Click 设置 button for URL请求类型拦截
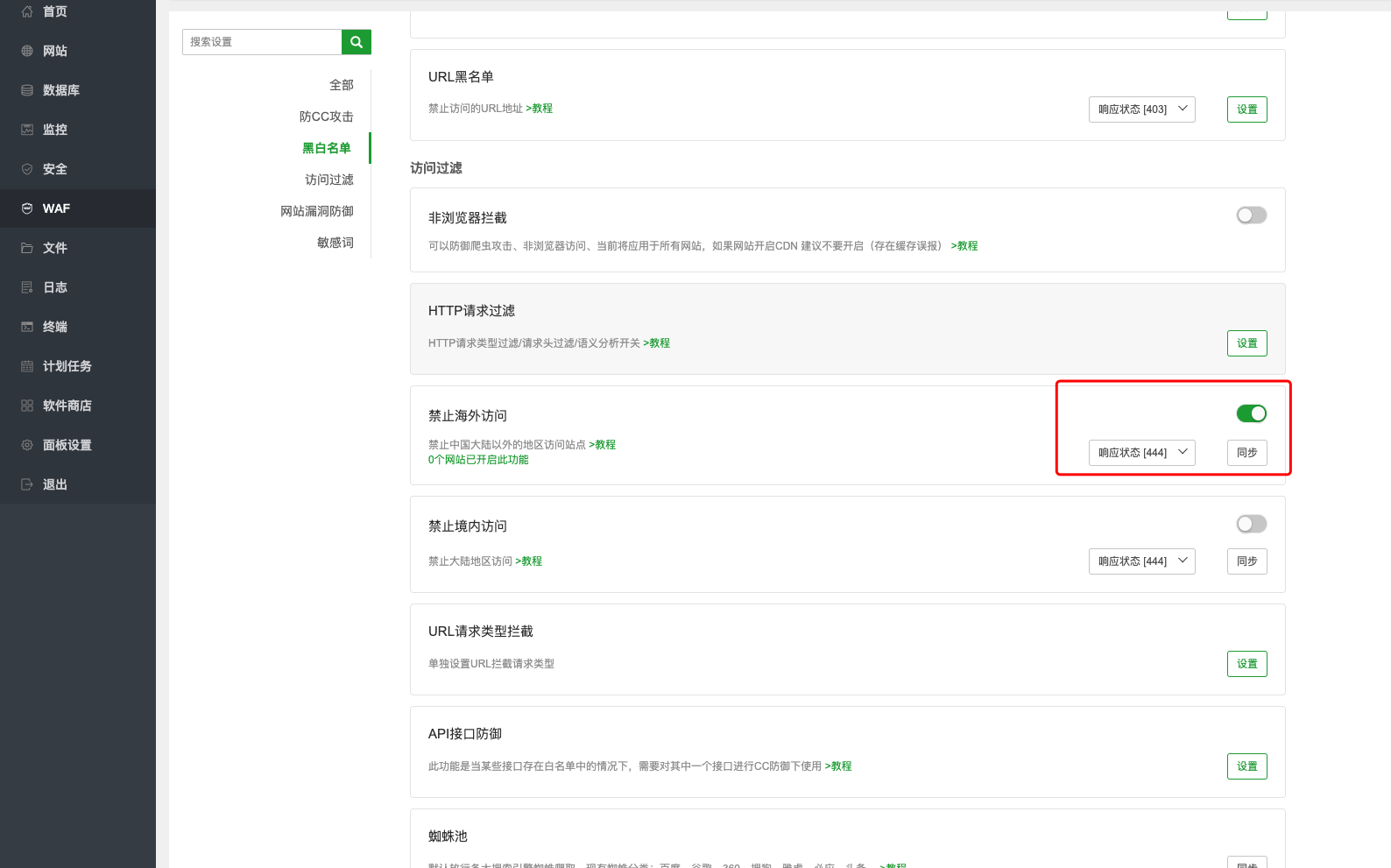This screenshot has height=868, width=1391. (1247, 664)
